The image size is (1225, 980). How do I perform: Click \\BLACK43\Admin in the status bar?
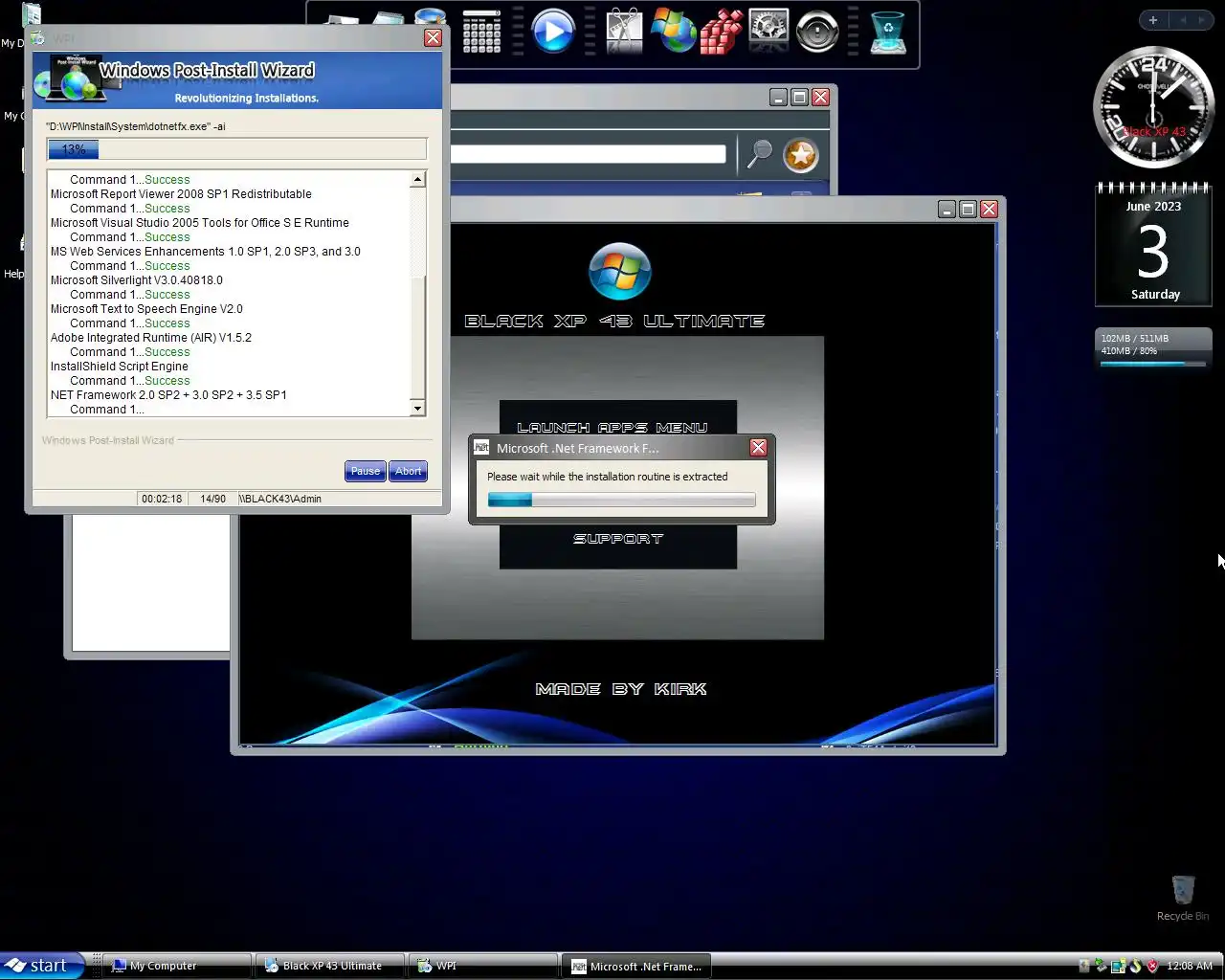click(x=280, y=499)
